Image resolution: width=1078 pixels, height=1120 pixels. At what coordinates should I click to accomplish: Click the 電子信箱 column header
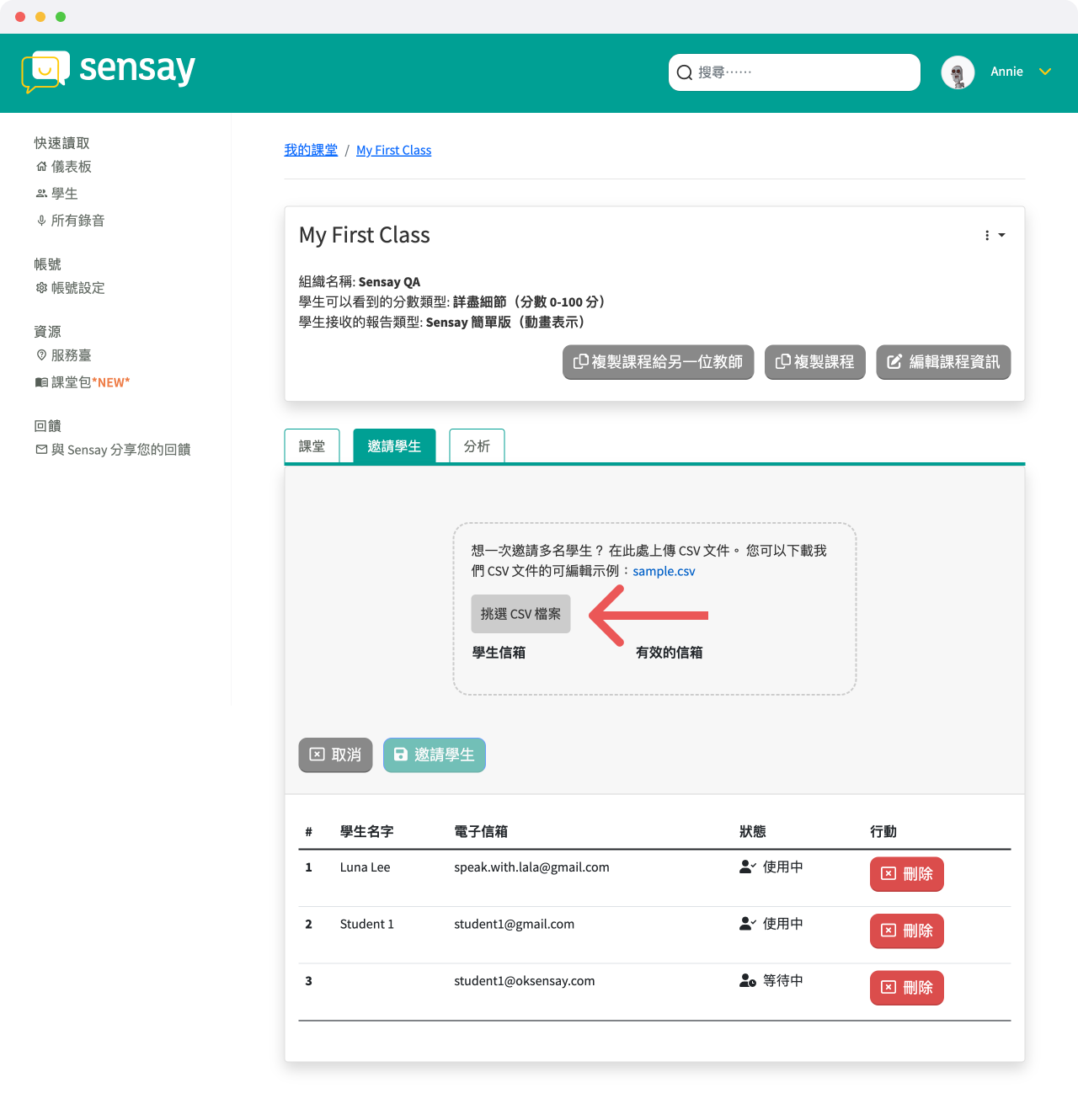[x=481, y=832]
